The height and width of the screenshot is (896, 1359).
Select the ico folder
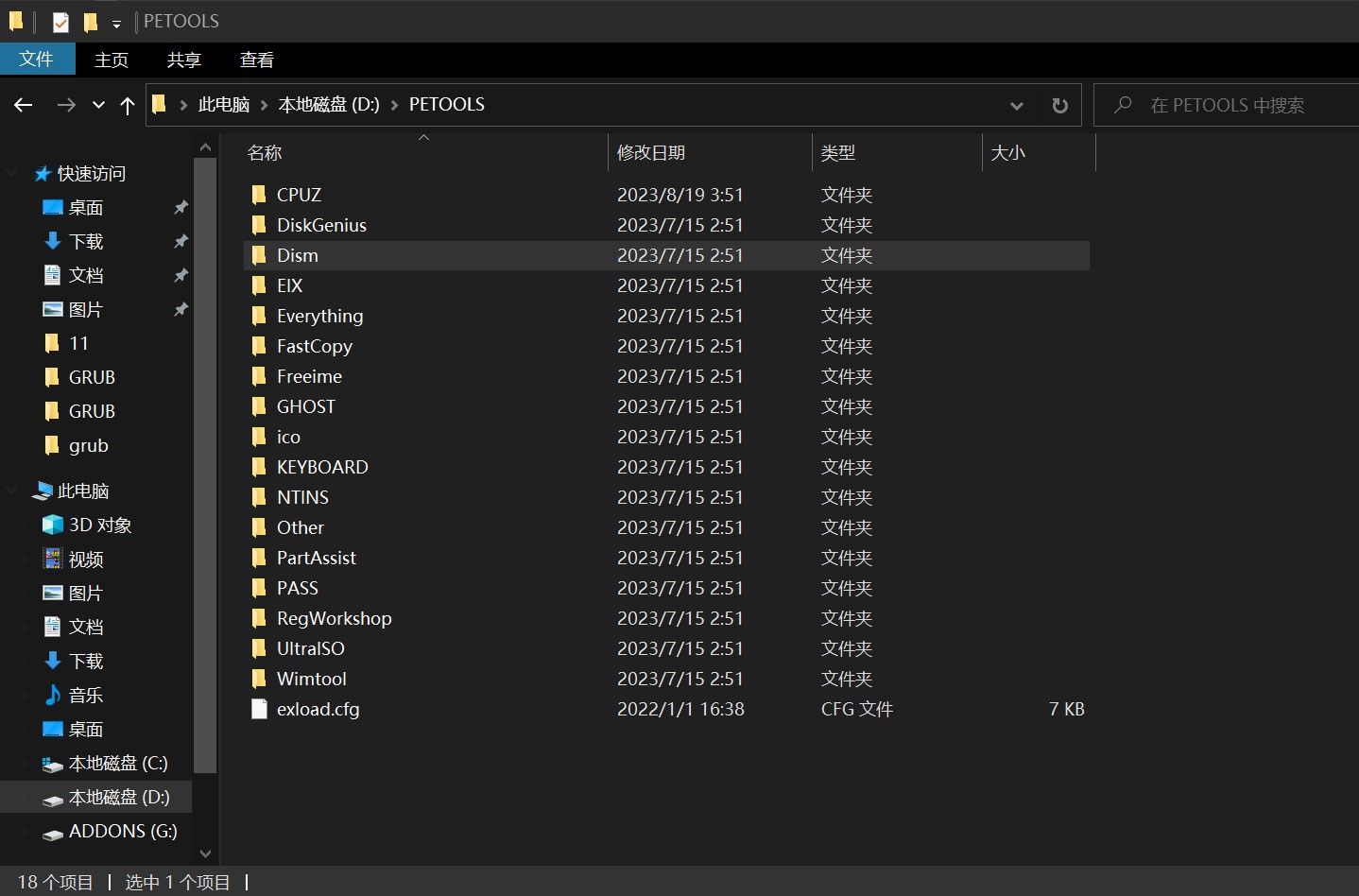(288, 437)
